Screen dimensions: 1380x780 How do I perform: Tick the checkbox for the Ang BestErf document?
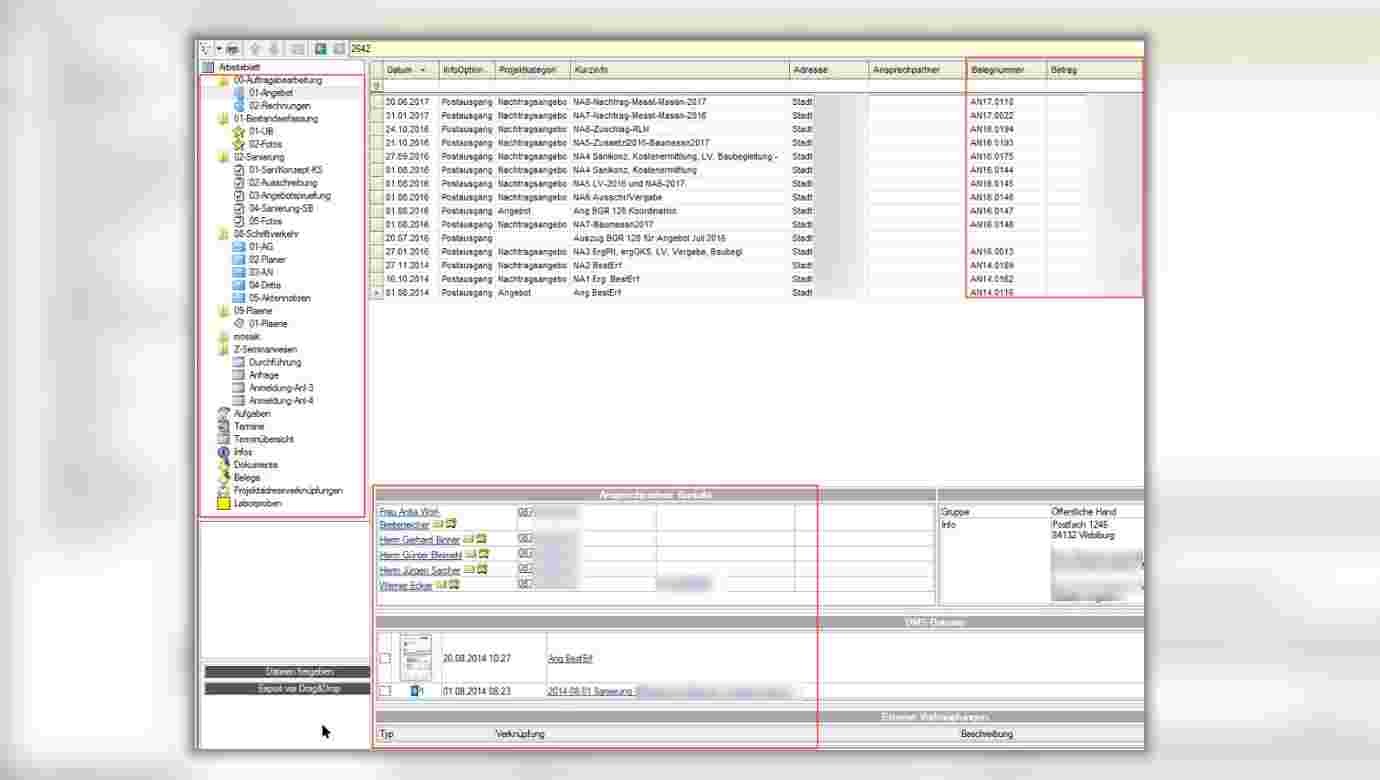coord(385,658)
